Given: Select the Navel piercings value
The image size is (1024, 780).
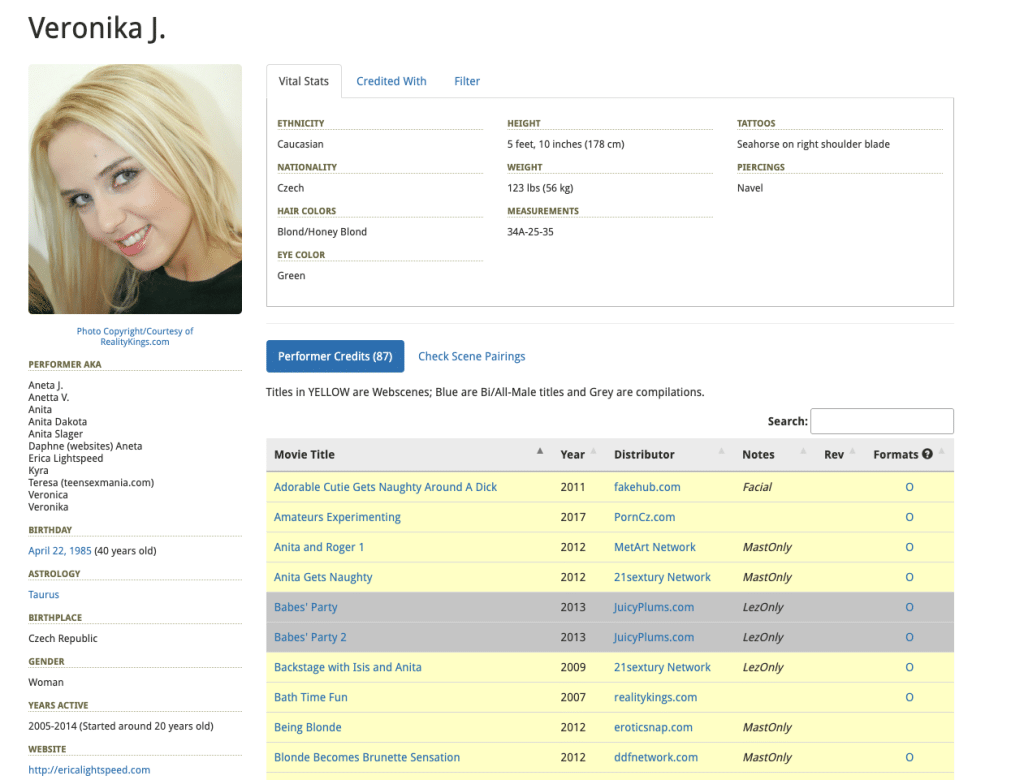Looking at the screenshot, I should 750,187.
